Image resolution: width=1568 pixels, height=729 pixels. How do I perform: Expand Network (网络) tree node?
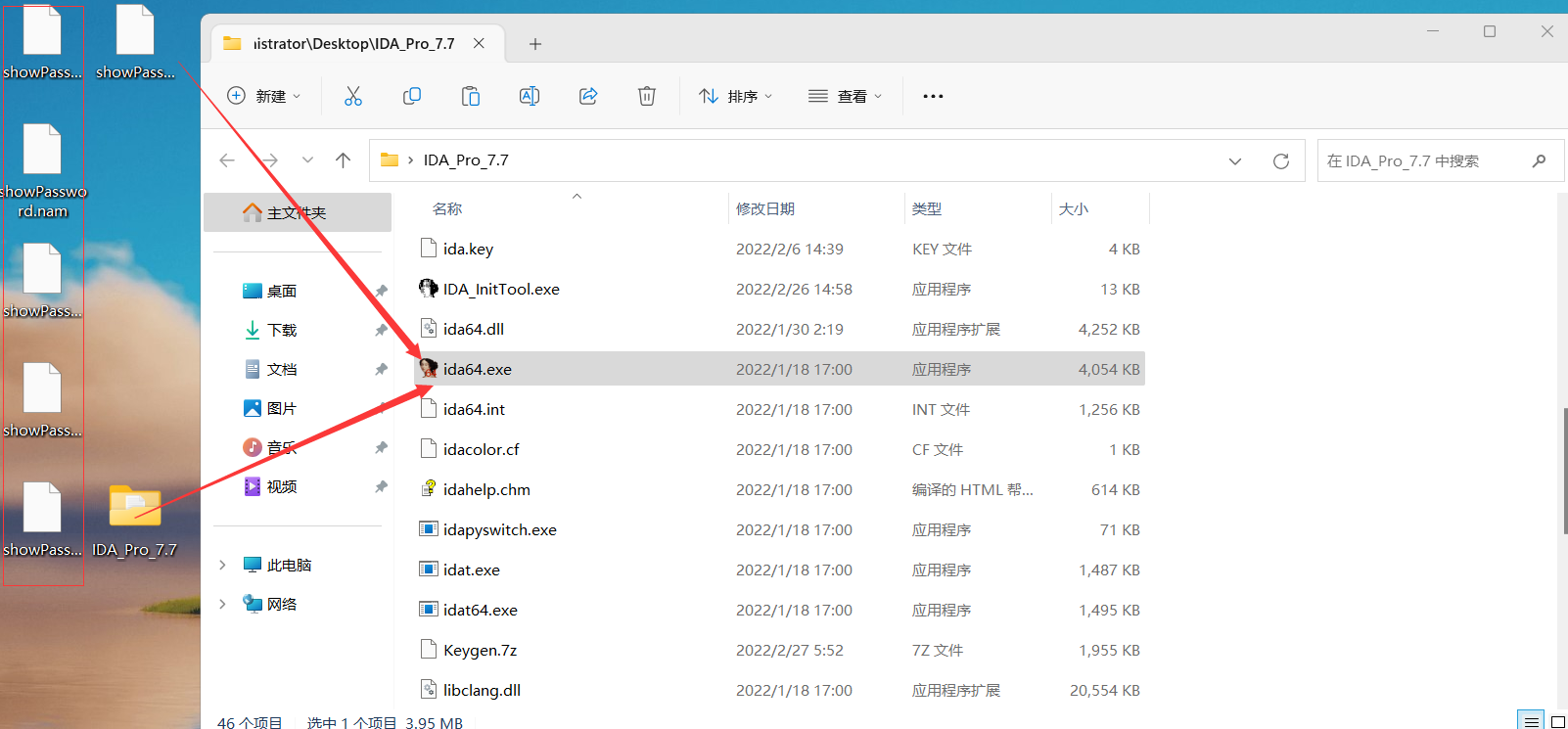tap(223, 604)
